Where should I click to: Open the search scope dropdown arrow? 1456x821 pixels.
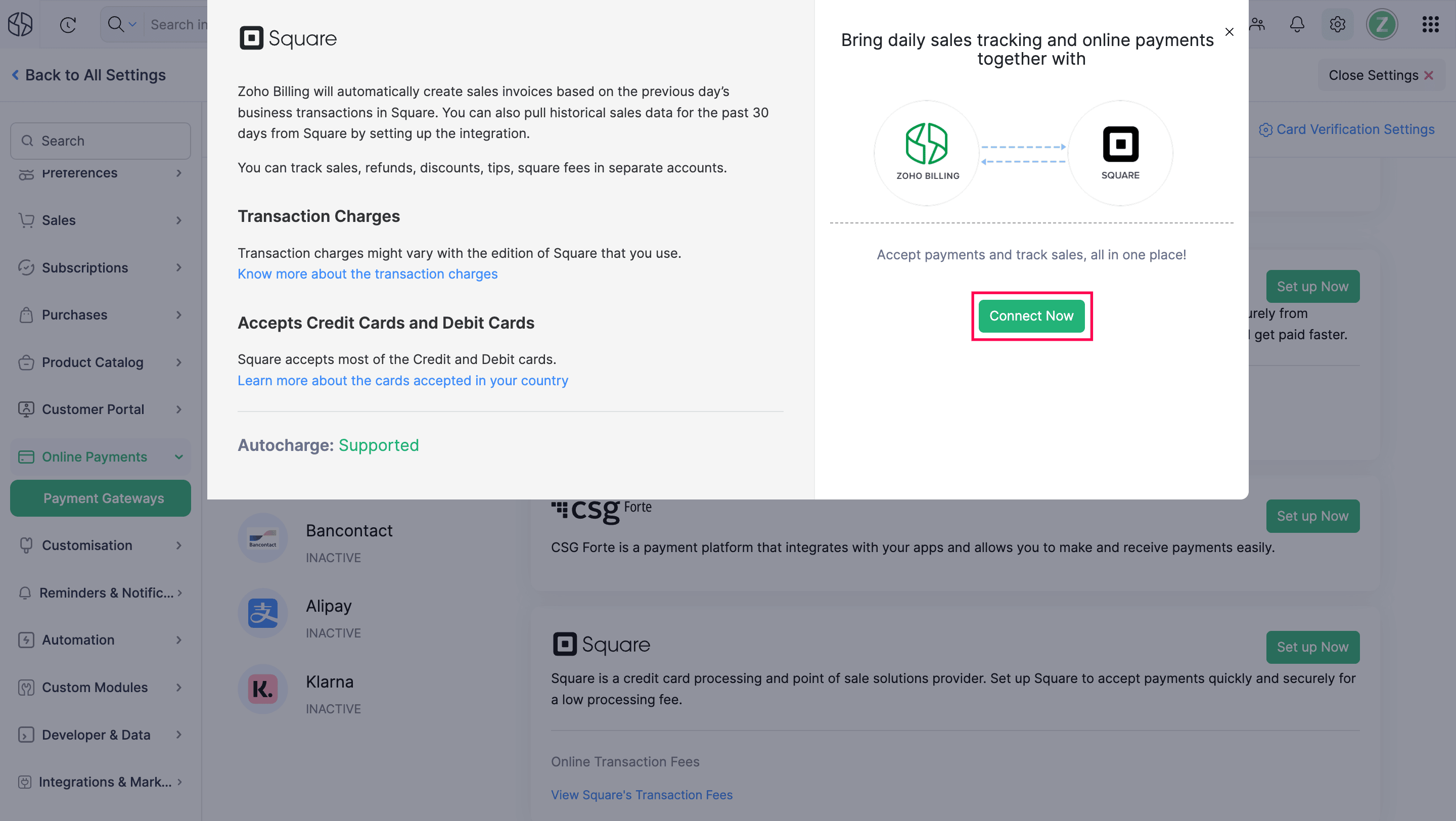tap(132, 24)
